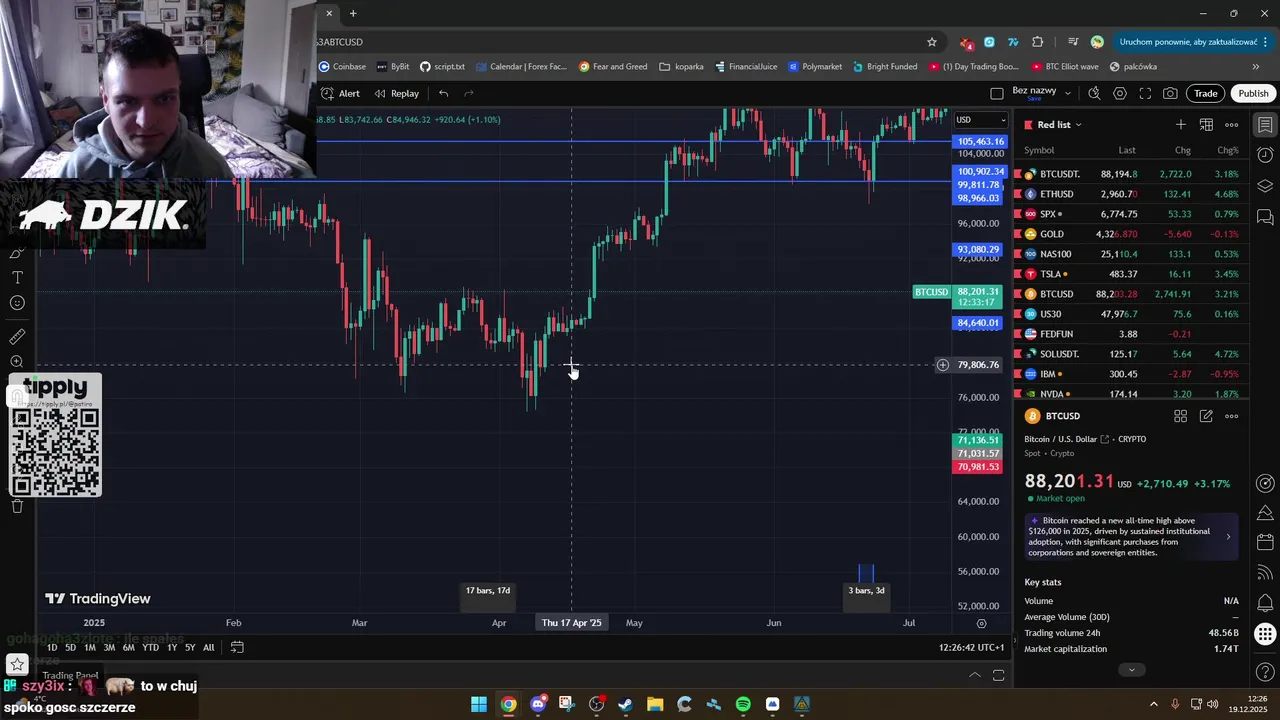Image resolution: width=1280 pixels, height=720 pixels.
Task: Open the emoji icons tool
Action: coord(17,303)
